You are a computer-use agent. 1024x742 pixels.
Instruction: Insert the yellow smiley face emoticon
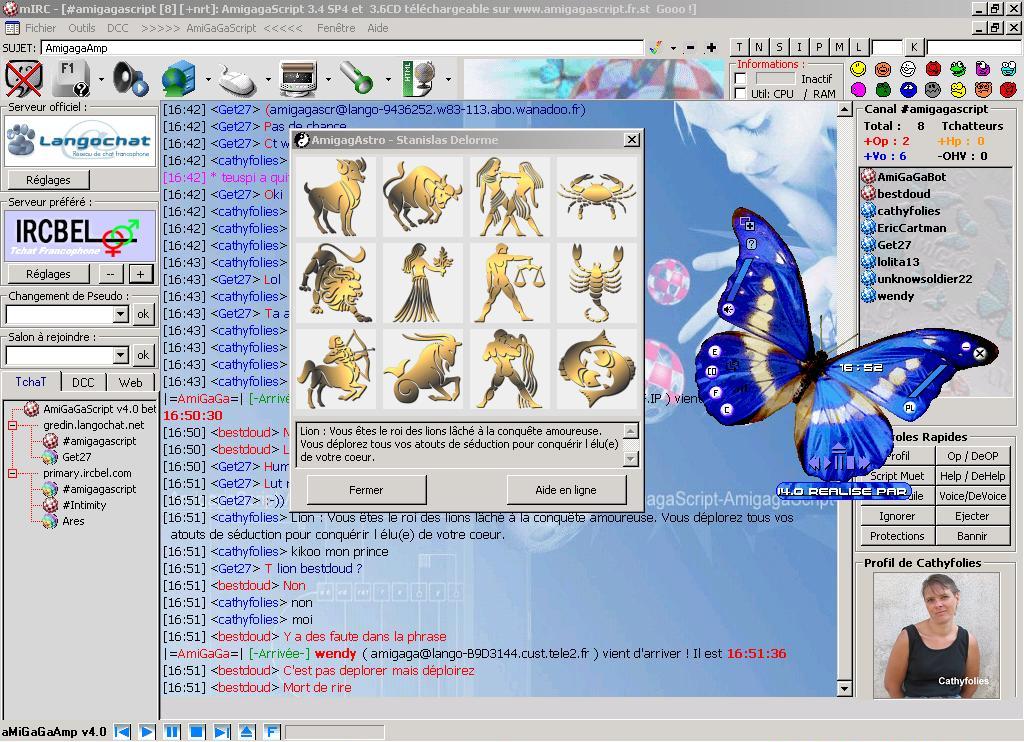(858, 69)
